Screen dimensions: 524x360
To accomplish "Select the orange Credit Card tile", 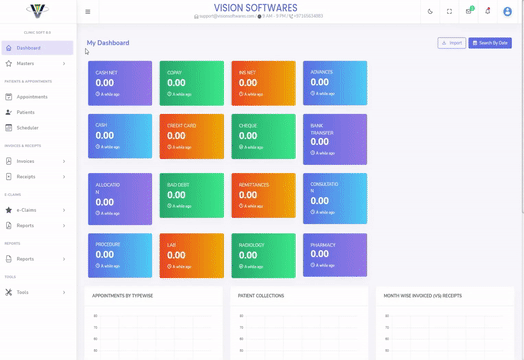I will (192, 136).
